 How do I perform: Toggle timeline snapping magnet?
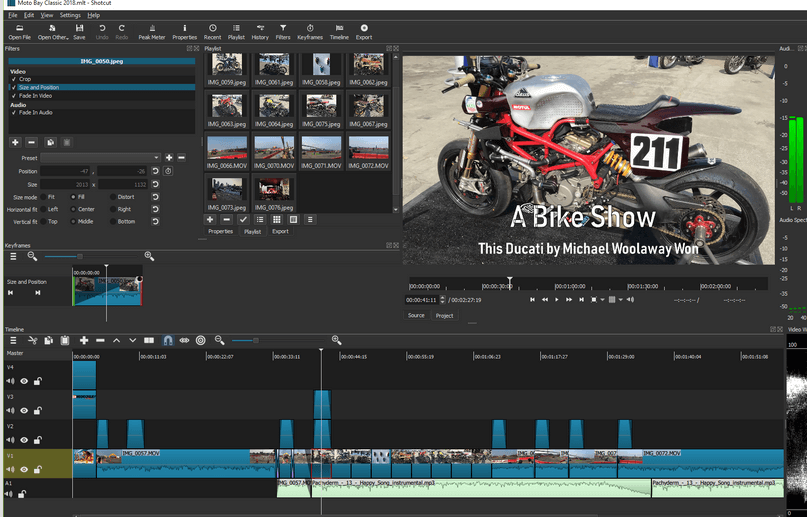point(168,340)
